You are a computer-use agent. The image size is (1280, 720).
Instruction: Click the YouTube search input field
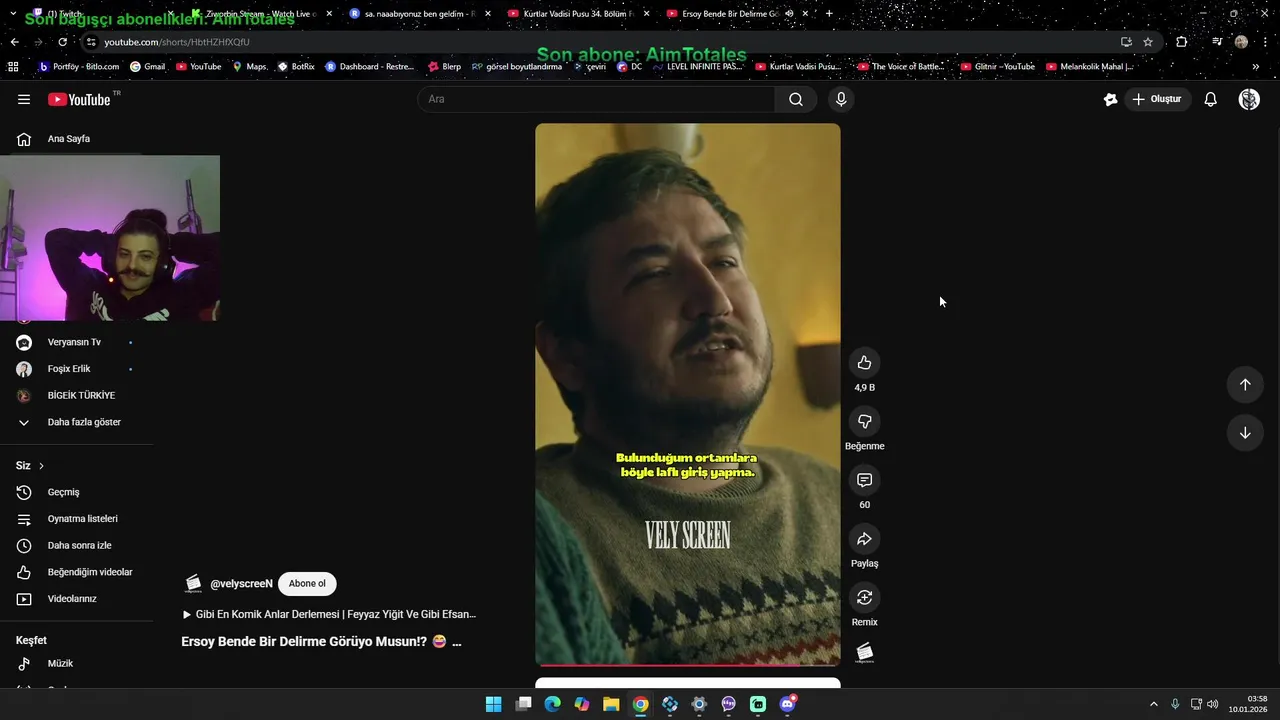tap(596, 99)
